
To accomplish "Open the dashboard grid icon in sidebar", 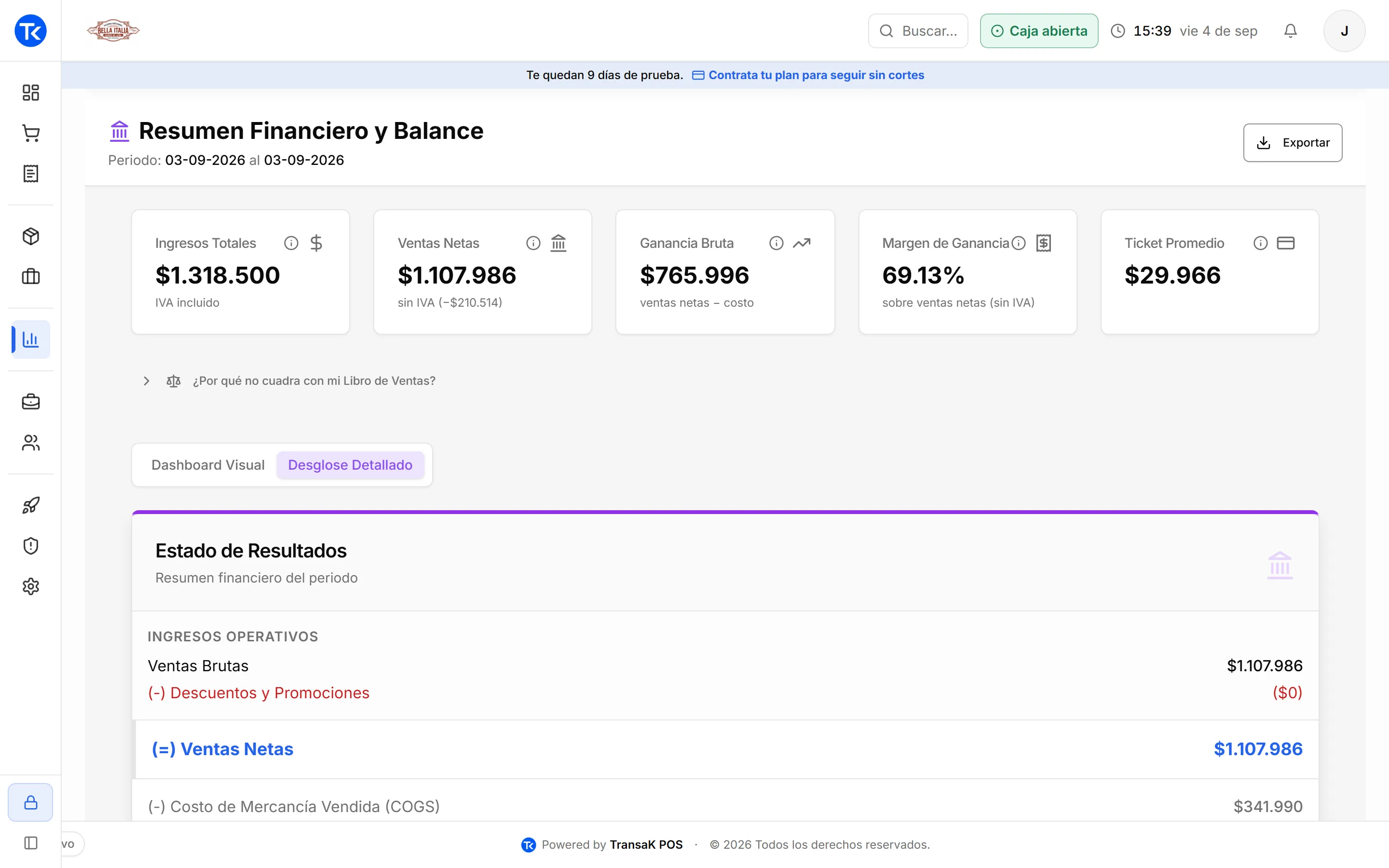I will click(30, 93).
